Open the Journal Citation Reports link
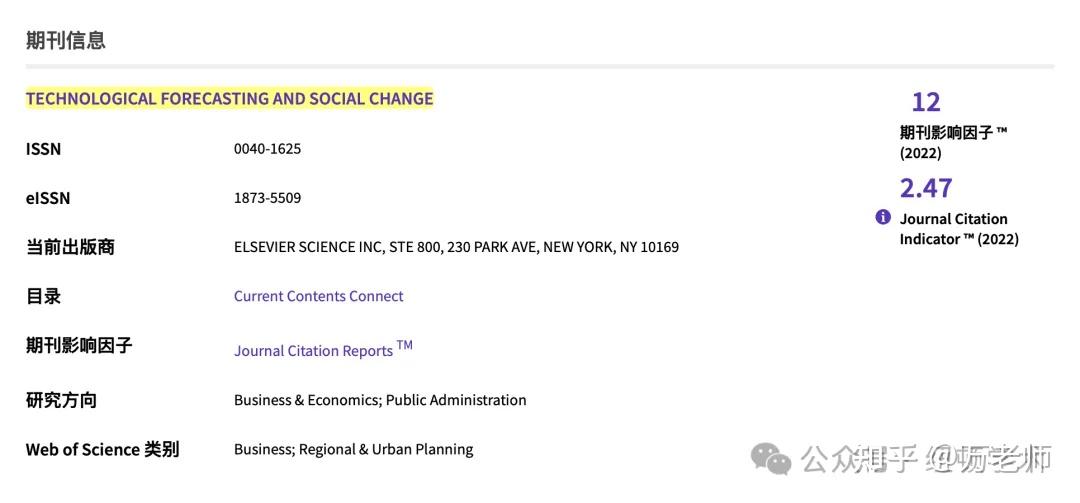 point(314,351)
